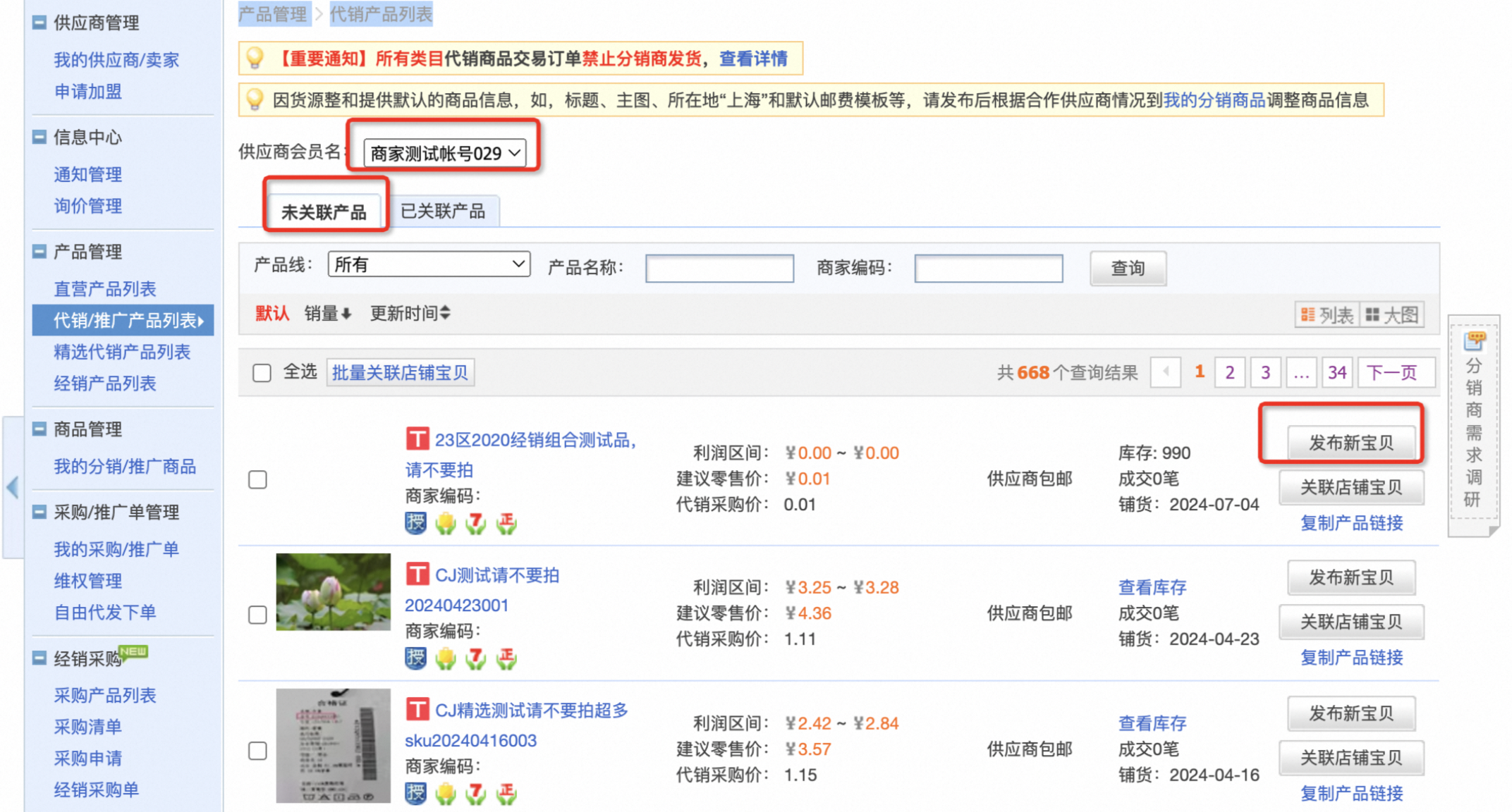Select 默认 sort option
Viewport: 1512px width, 812px height.
(x=272, y=313)
